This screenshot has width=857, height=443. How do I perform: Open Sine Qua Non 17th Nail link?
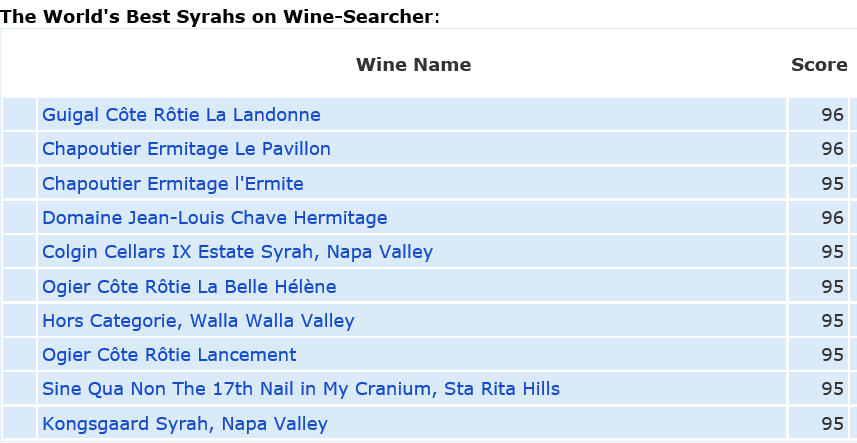(x=301, y=389)
